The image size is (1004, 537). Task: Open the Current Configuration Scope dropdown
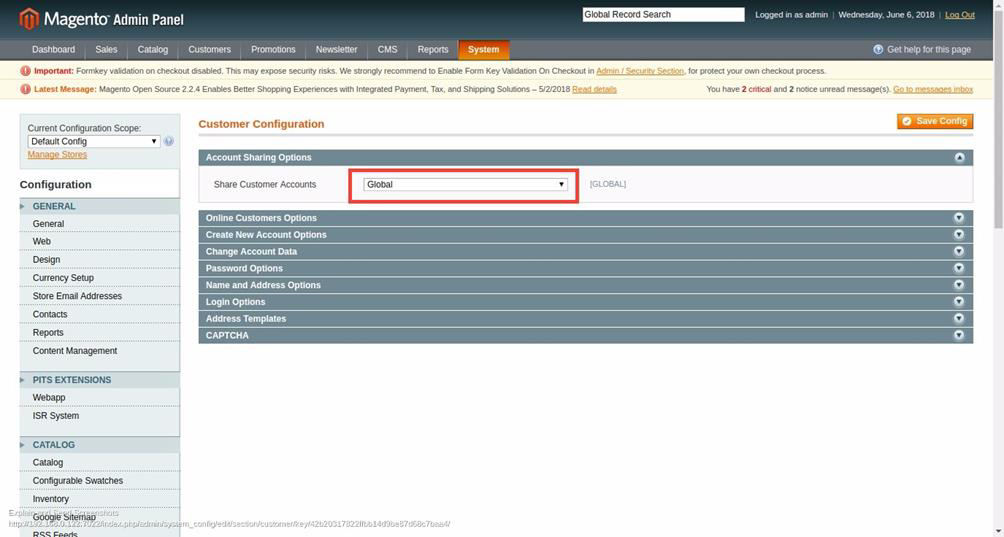click(93, 141)
